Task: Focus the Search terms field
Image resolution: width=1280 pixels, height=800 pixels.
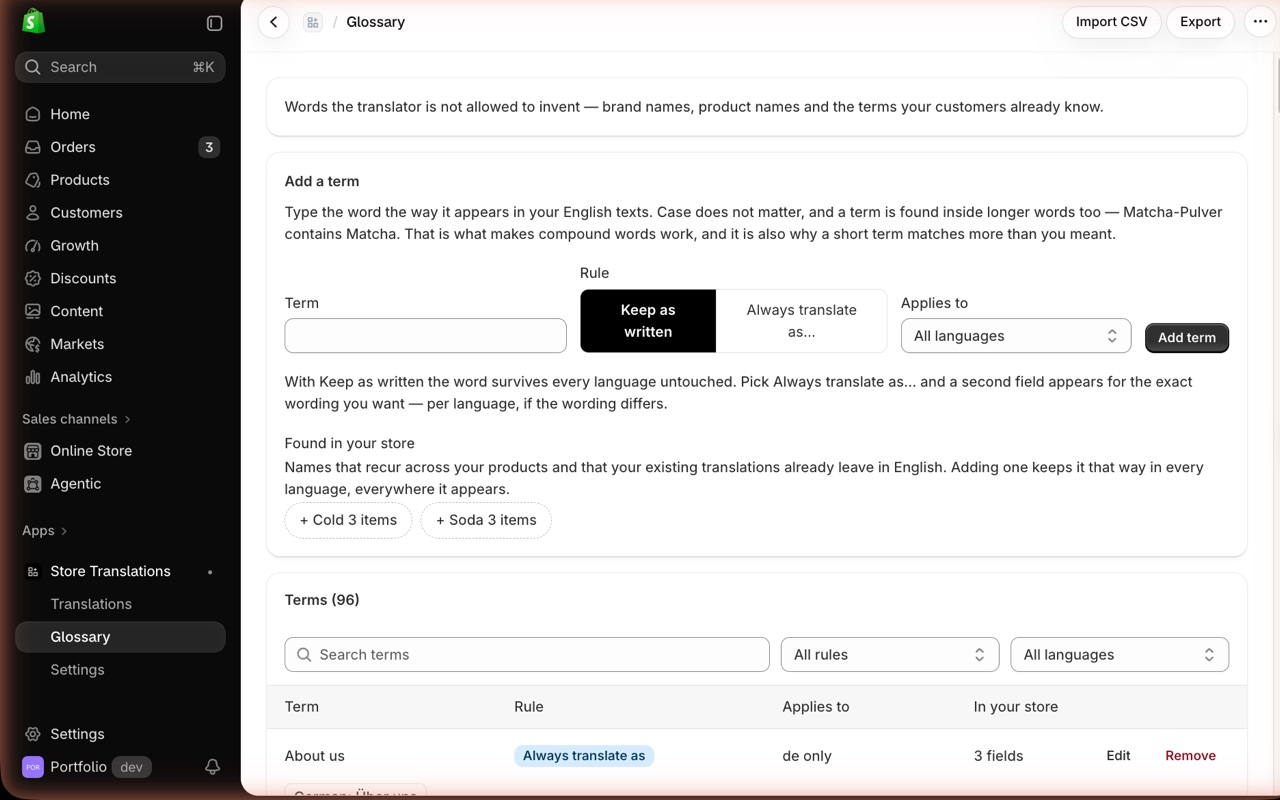Action: tap(527, 655)
